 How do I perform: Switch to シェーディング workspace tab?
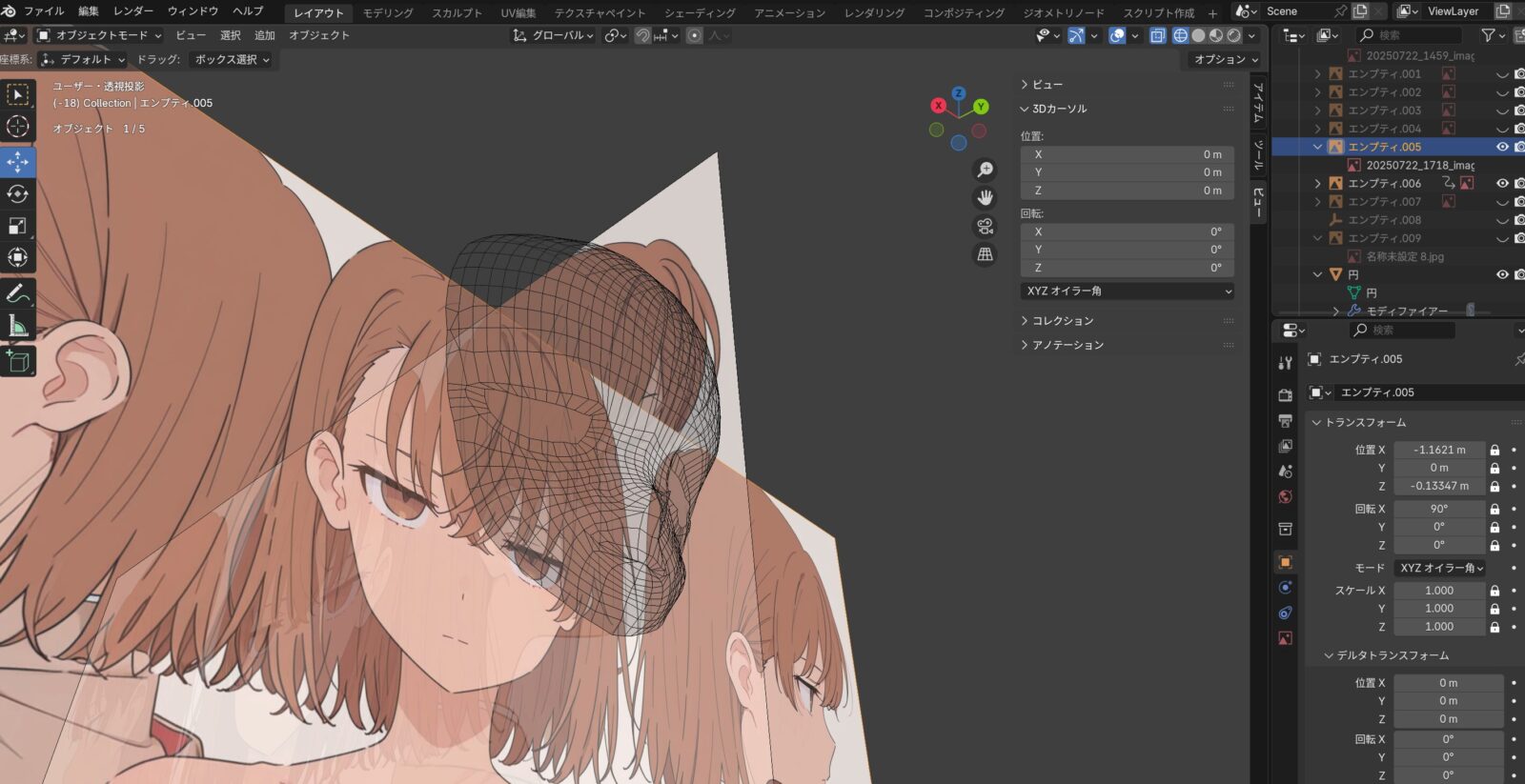pyautogui.click(x=700, y=12)
